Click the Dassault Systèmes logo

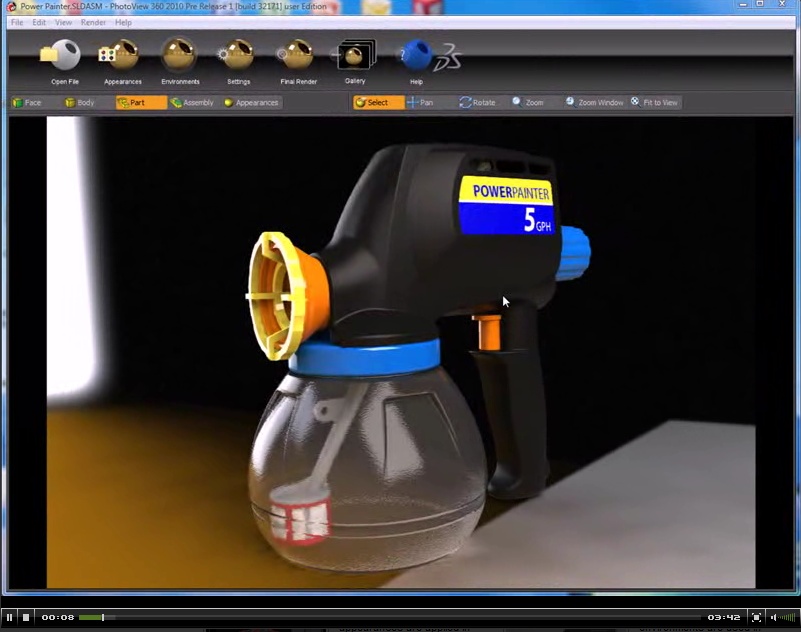coord(449,57)
